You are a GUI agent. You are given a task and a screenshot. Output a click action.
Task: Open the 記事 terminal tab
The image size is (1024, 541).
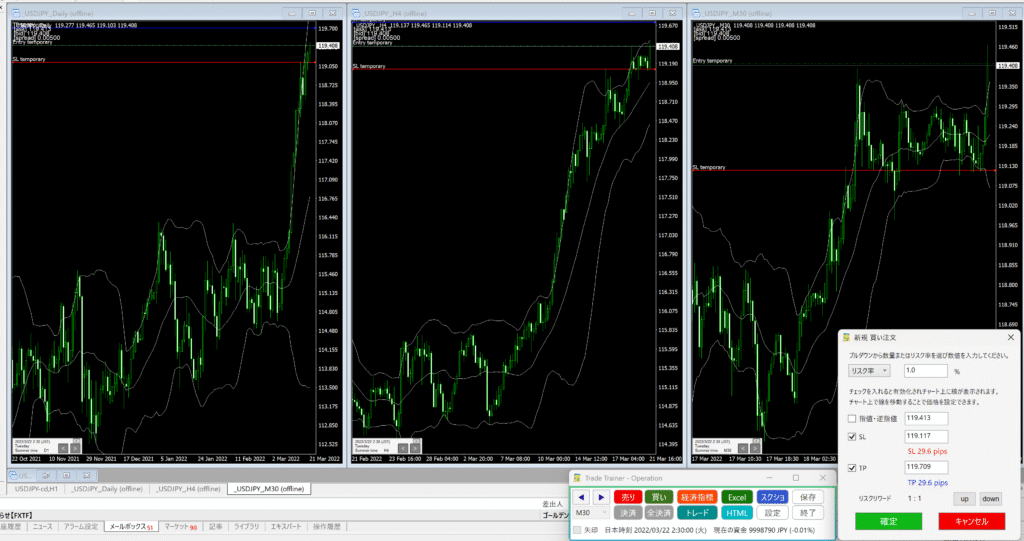click(x=216, y=527)
